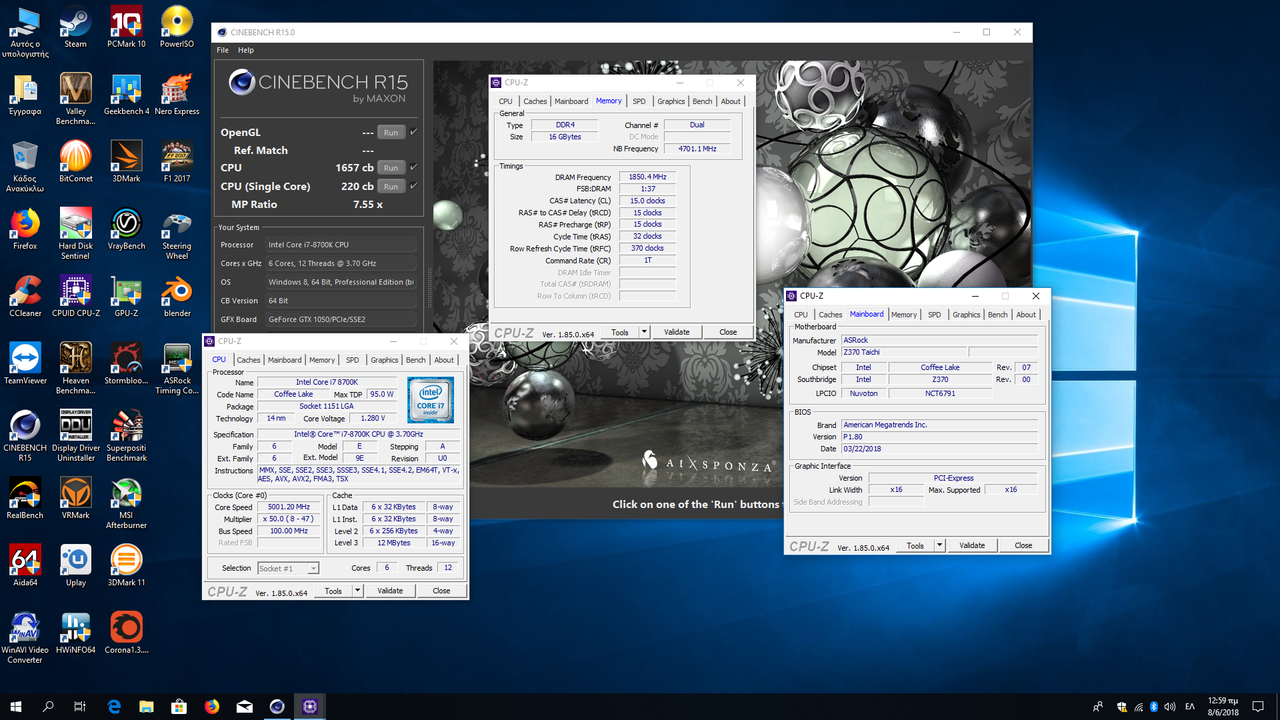This screenshot has width=1280, height=720.
Task: Click the Mainboard Model Z370 Taichi field
Action: coord(903,352)
